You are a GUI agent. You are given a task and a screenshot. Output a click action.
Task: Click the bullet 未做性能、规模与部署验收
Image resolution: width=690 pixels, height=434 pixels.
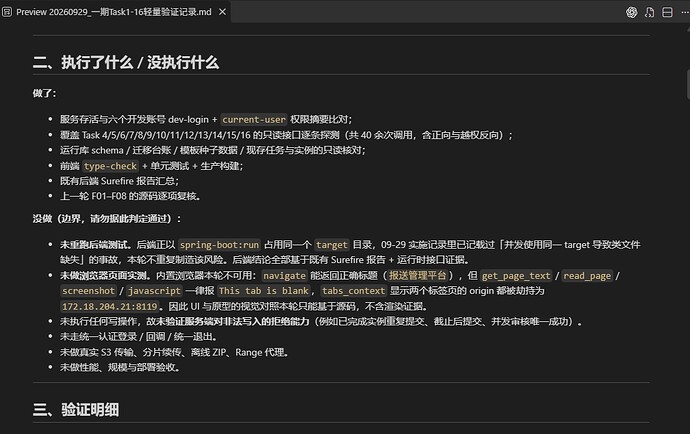tap(120, 367)
